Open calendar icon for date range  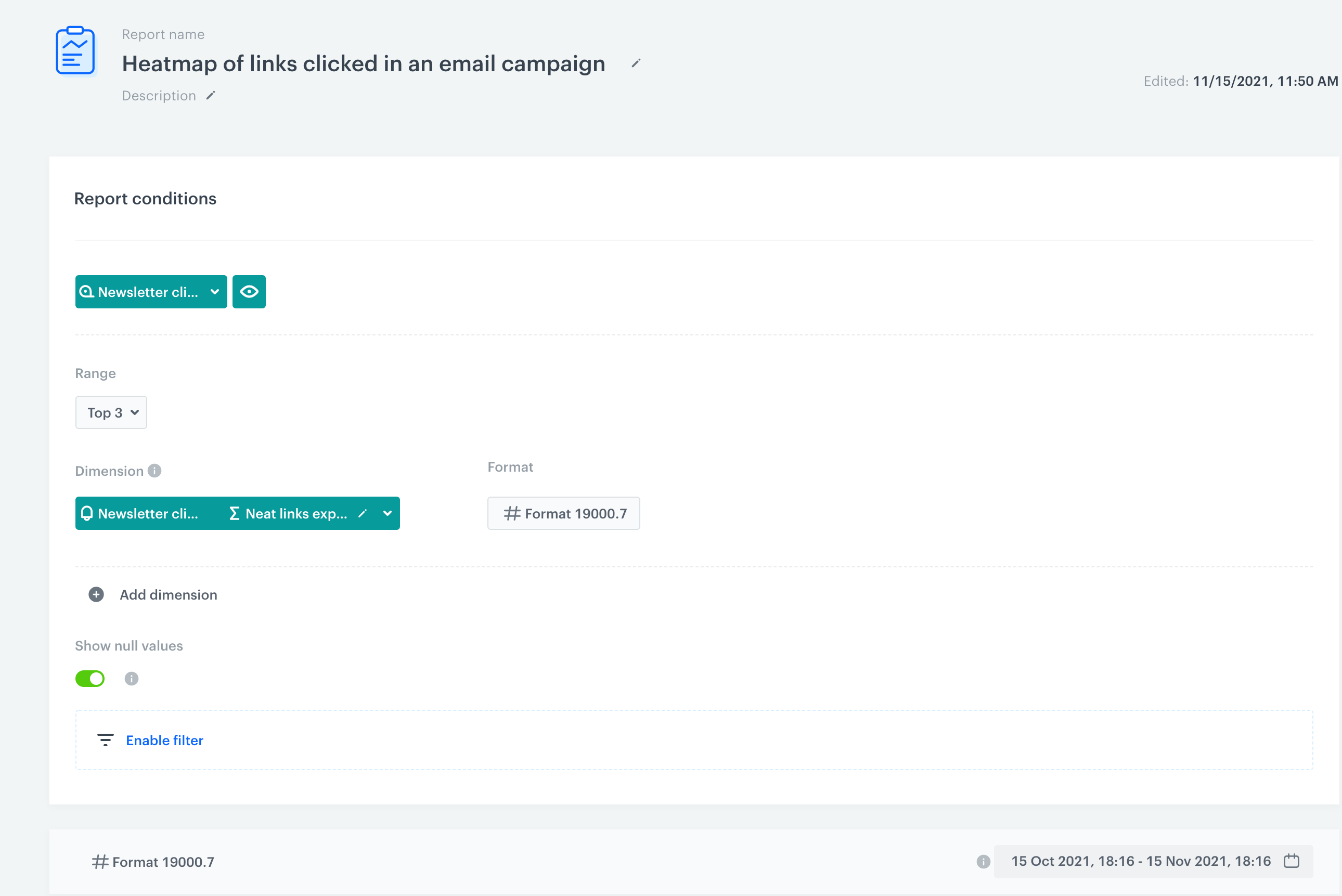1291,861
